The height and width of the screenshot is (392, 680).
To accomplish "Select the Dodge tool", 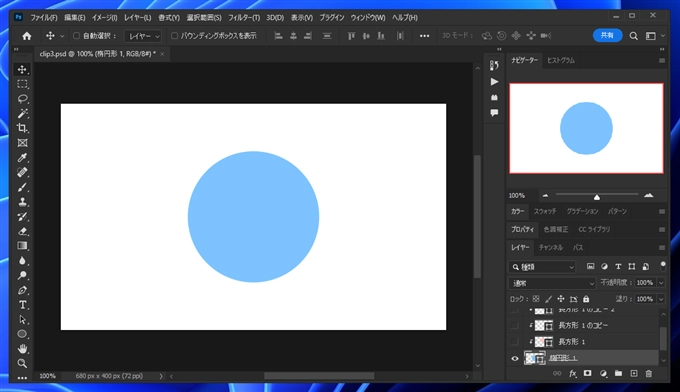I will [x=22, y=275].
